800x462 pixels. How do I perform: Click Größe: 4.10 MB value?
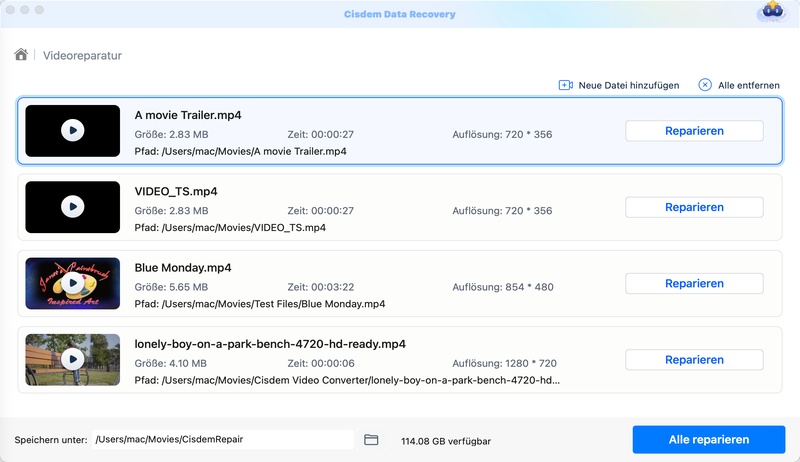(x=171, y=364)
